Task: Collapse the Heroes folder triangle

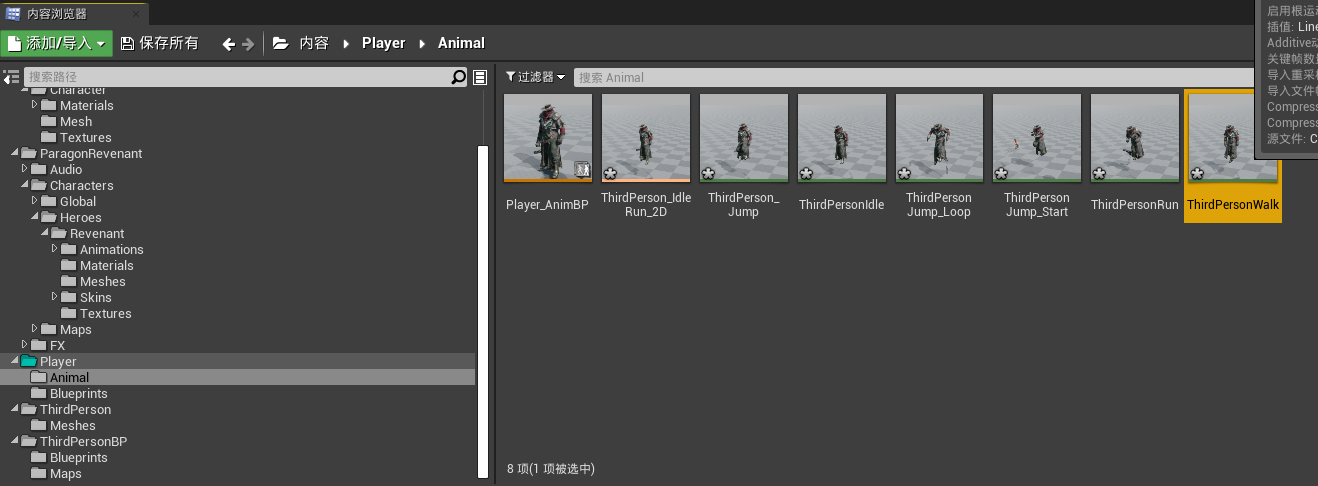Action: tap(34, 218)
